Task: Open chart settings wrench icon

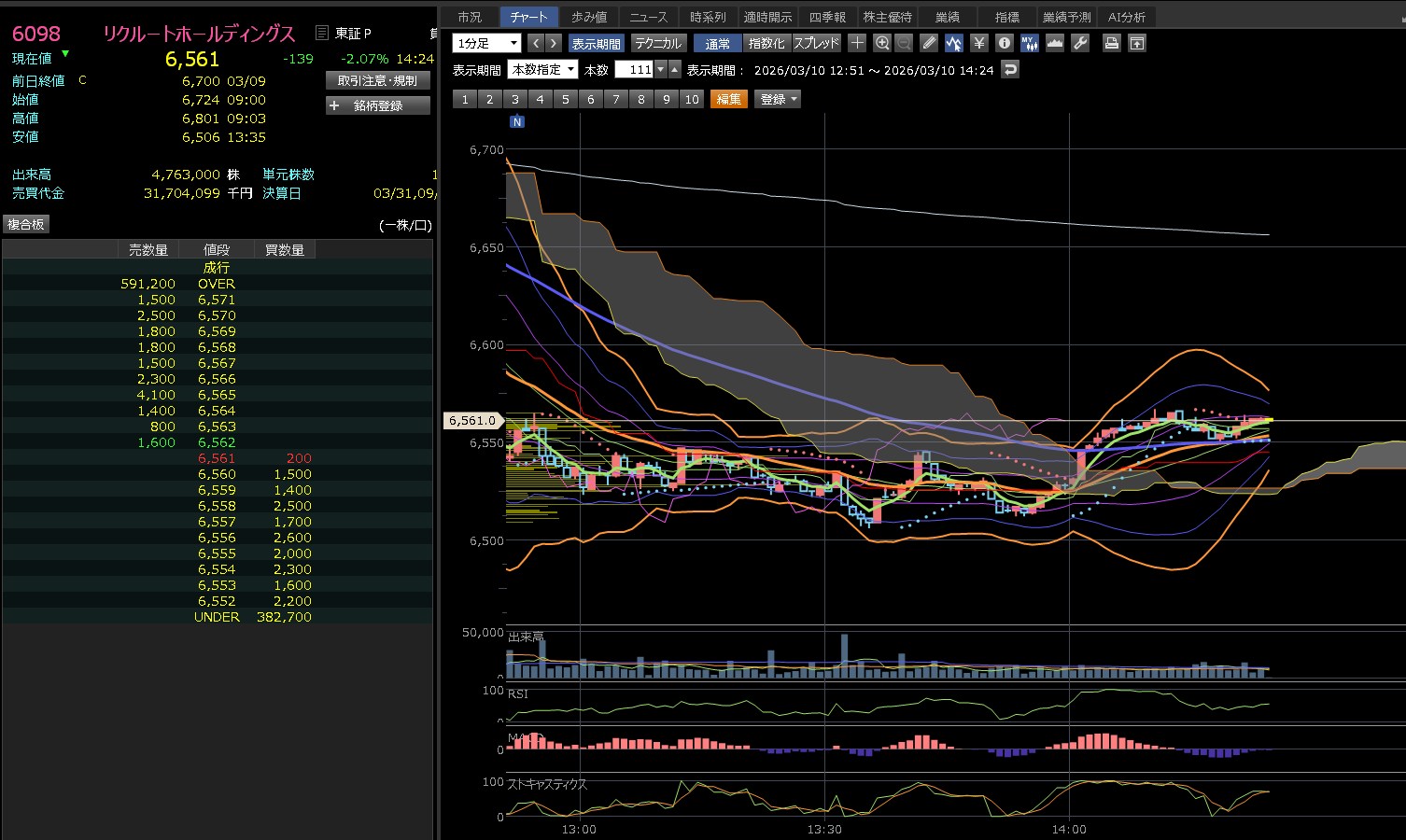Action: [1080, 43]
